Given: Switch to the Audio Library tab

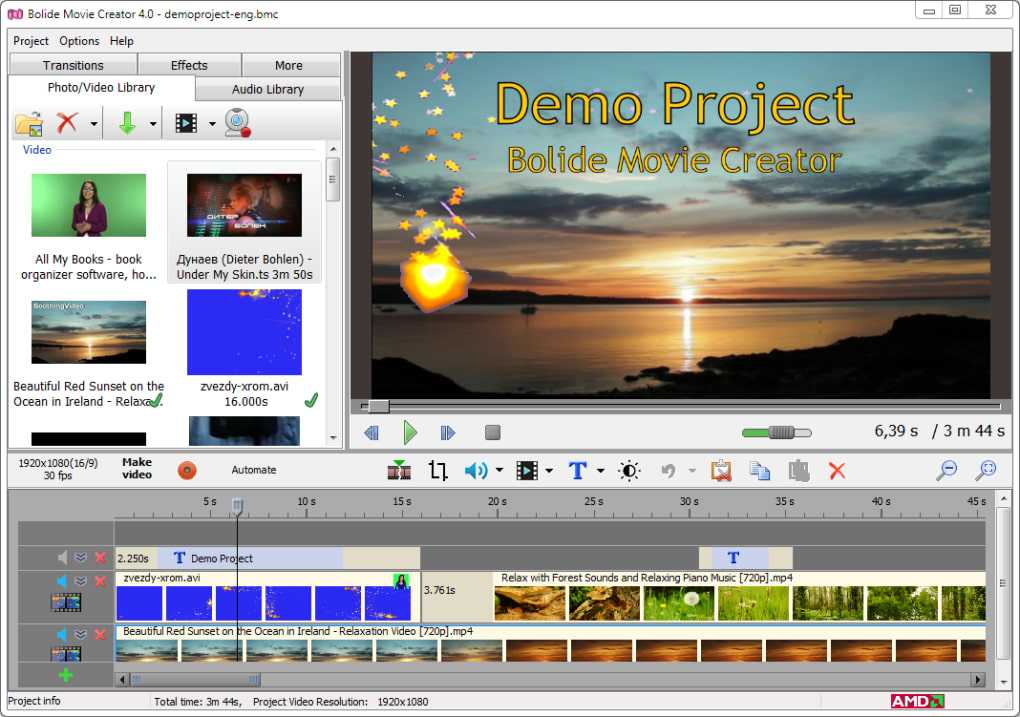Looking at the screenshot, I should 268,89.
